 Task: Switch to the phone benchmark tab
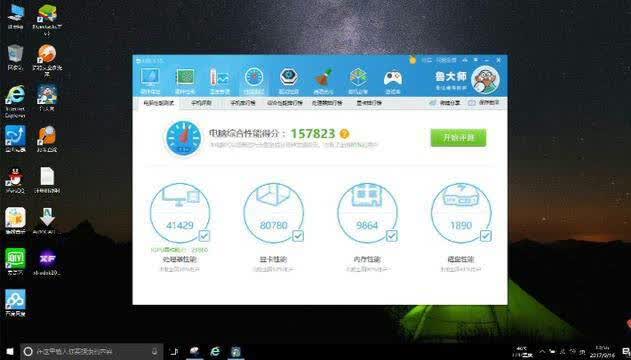201,103
